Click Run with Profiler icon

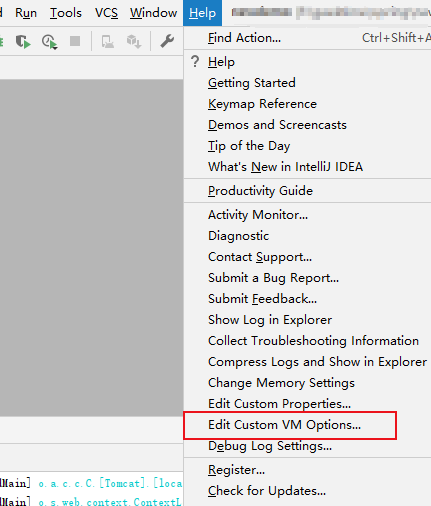[x=49, y=42]
